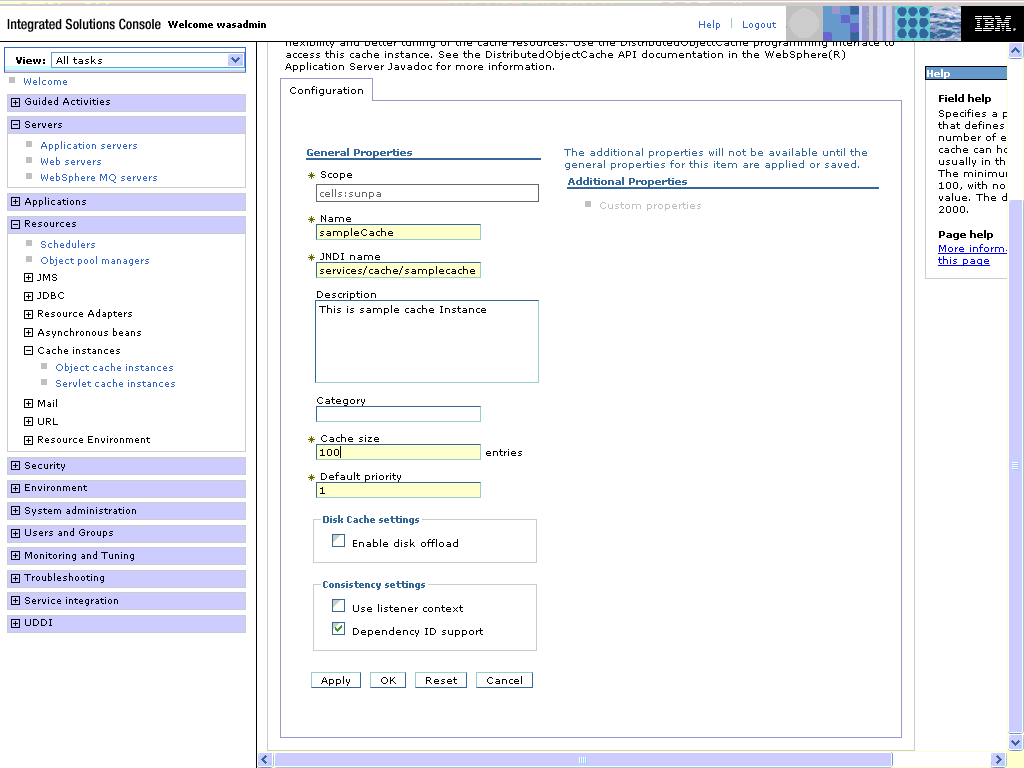Expand the Troubleshooting section
This screenshot has height=768, width=1024.
(16, 578)
